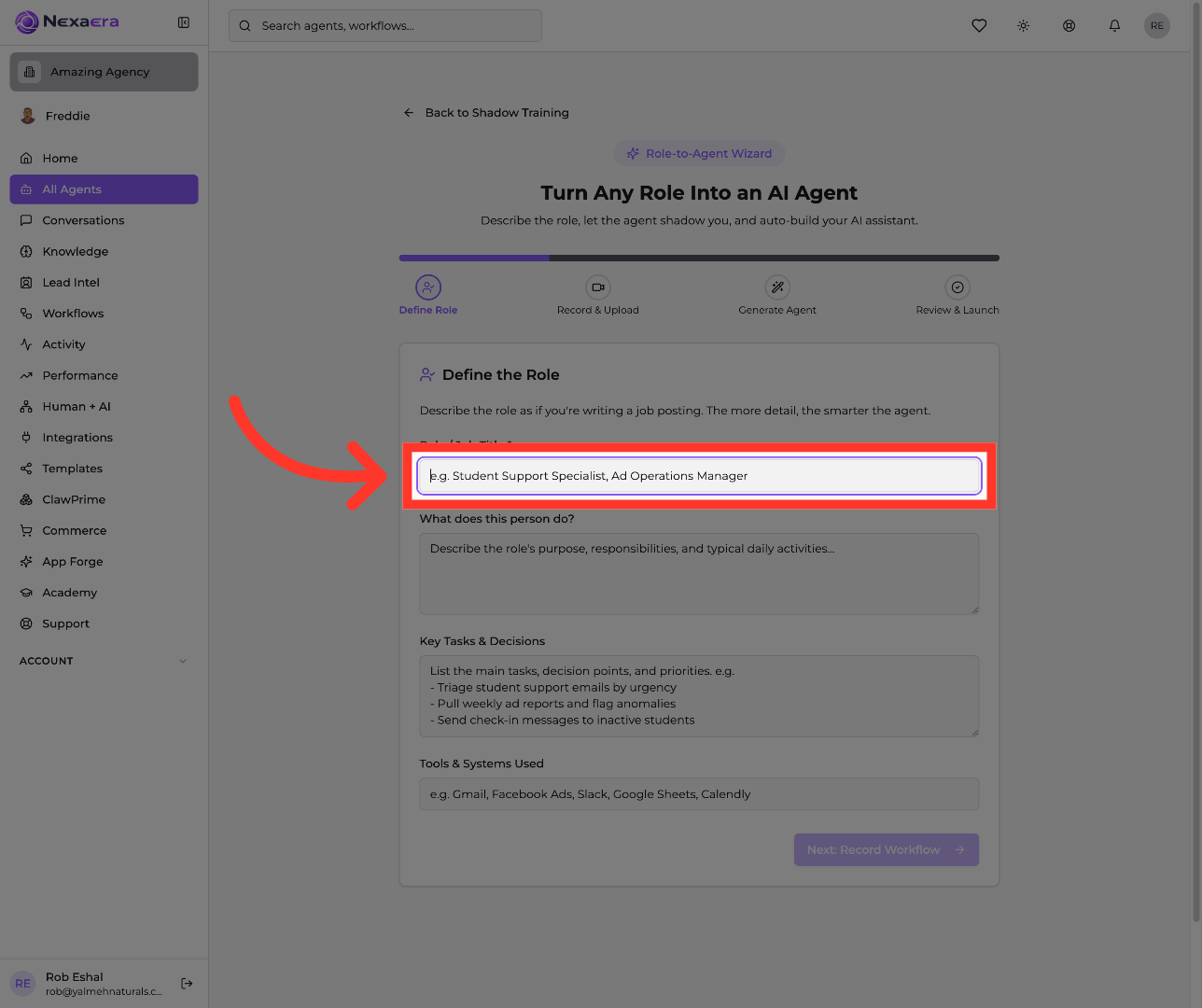Go back using the left arrow icon
This screenshot has width=1202, height=1008.
coord(409,113)
